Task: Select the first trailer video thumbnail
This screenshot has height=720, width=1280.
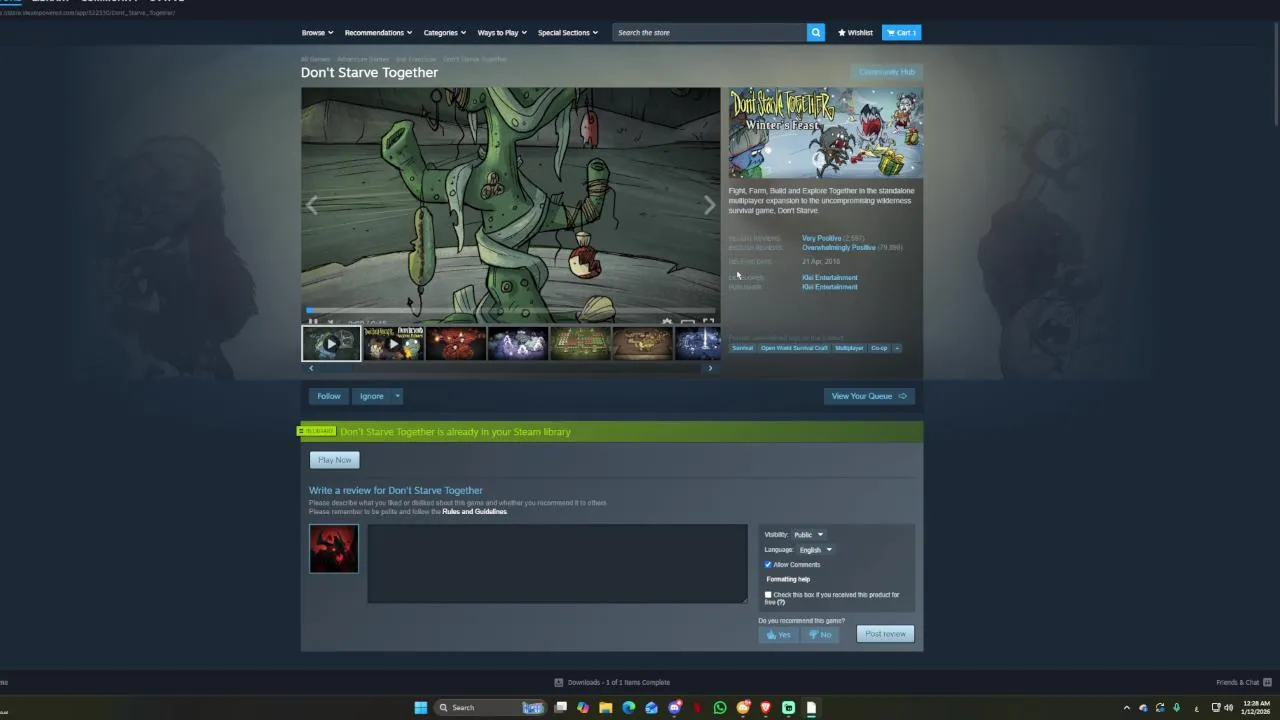Action: pyautogui.click(x=332, y=343)
